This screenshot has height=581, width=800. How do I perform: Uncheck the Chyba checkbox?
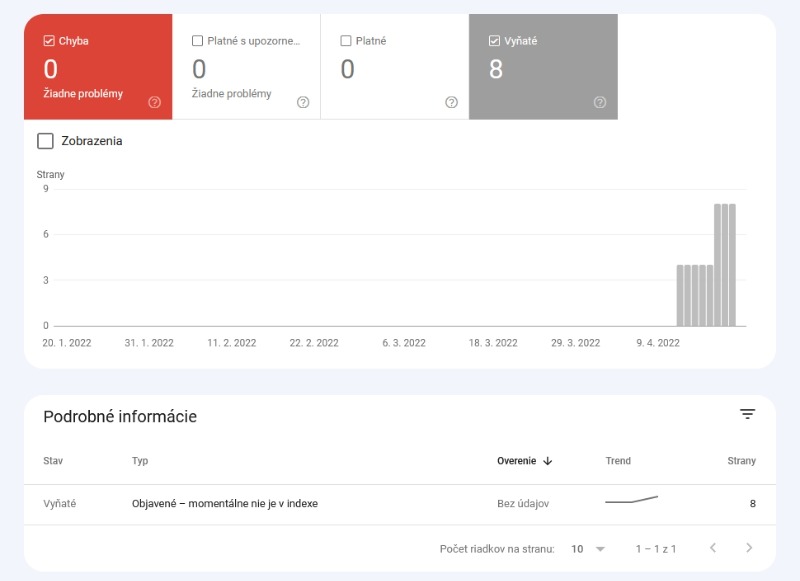49,41
